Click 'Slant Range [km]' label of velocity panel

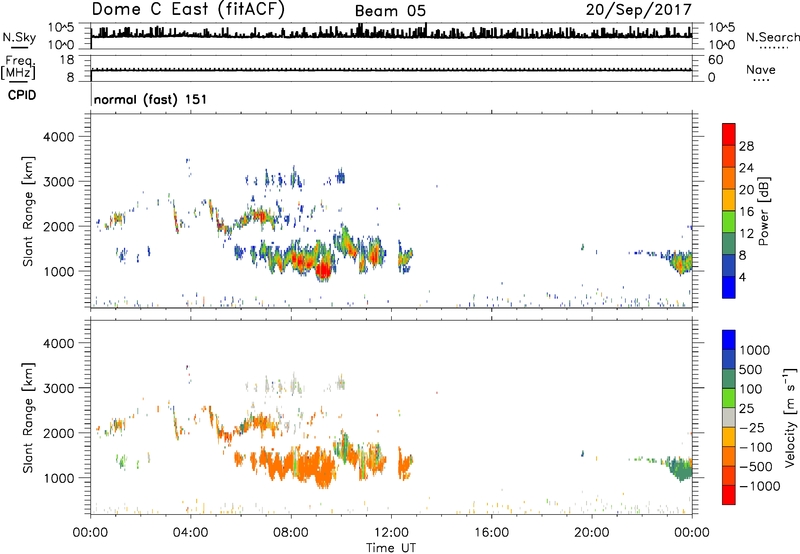[x=28, y=417]
